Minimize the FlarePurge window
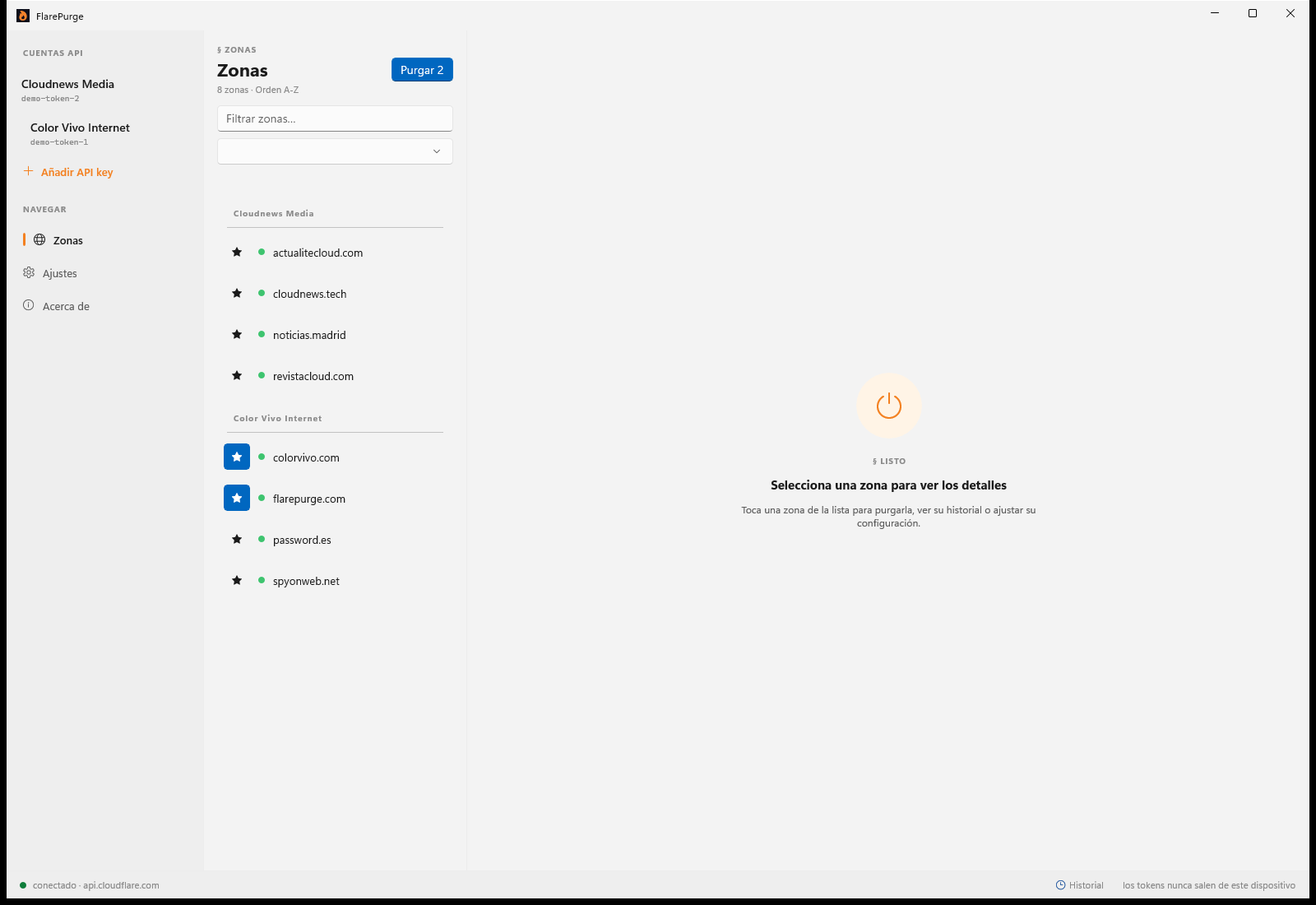Image resolution: width=1316 pixels, height=905 pixels. click(1215, 13)
